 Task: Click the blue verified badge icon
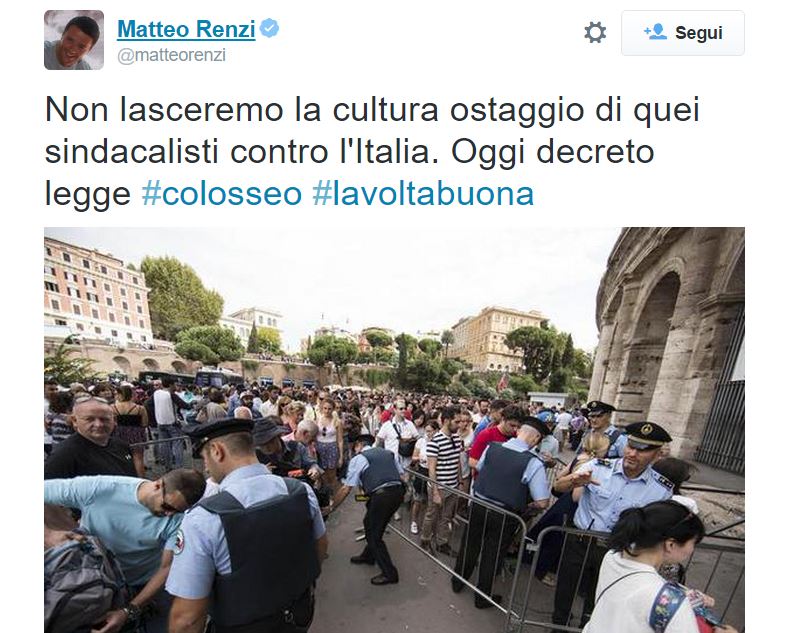269,28
